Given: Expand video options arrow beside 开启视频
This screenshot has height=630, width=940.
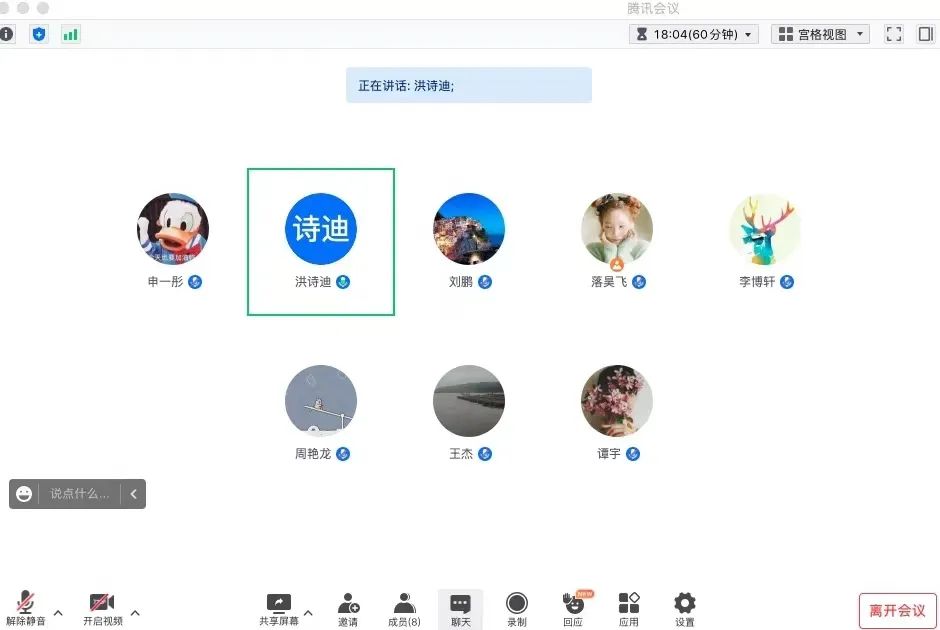Looking at the screenshot, I should click(135, 613).
